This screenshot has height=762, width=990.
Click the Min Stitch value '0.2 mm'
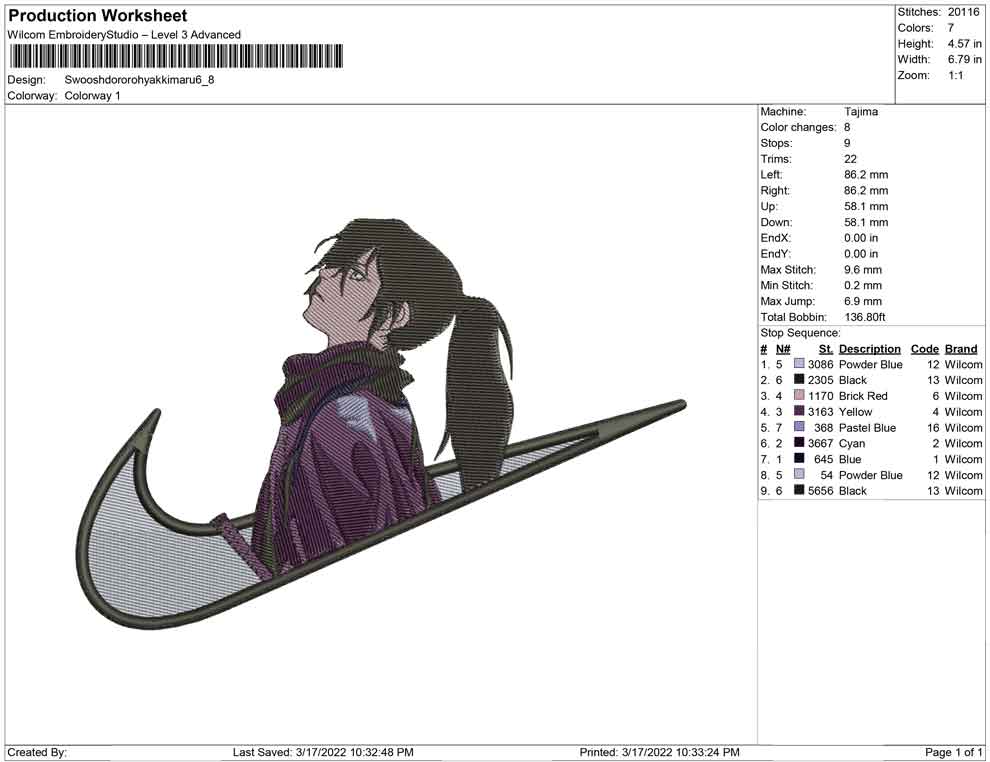(862, 285)
